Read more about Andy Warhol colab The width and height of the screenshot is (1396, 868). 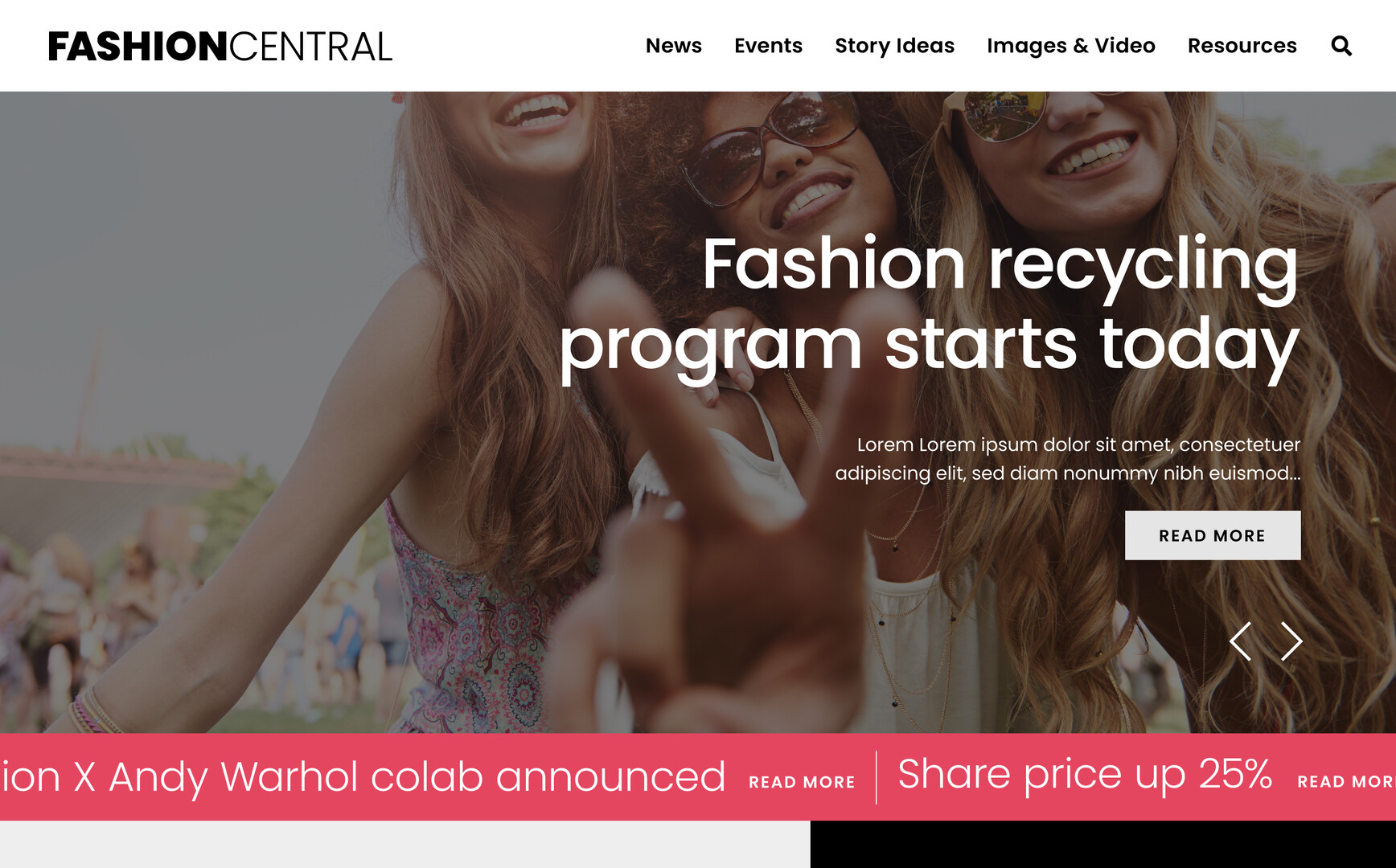(x=802, y=782)
